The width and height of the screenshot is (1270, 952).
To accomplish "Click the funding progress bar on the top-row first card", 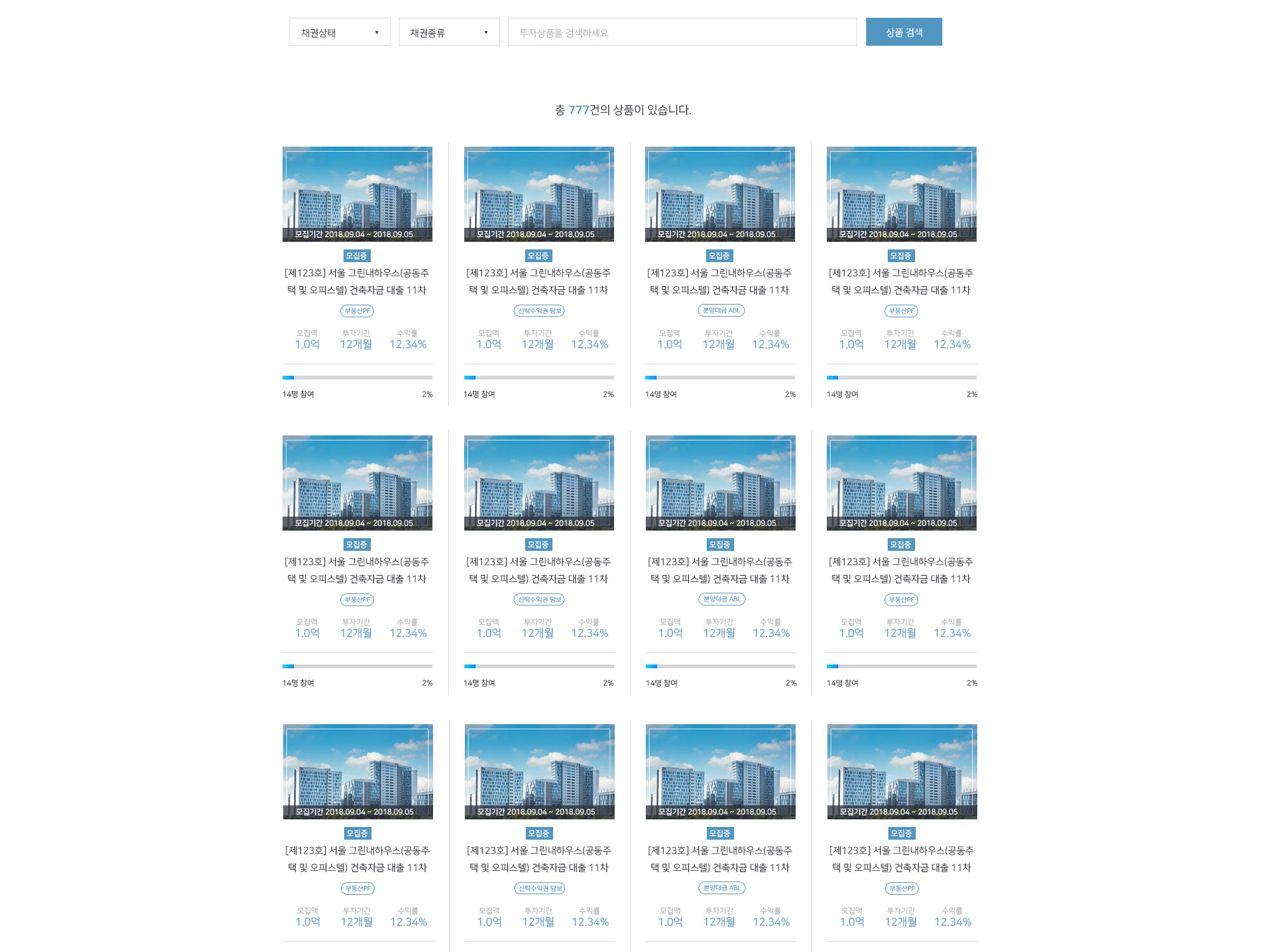I will tap(358, 378).
